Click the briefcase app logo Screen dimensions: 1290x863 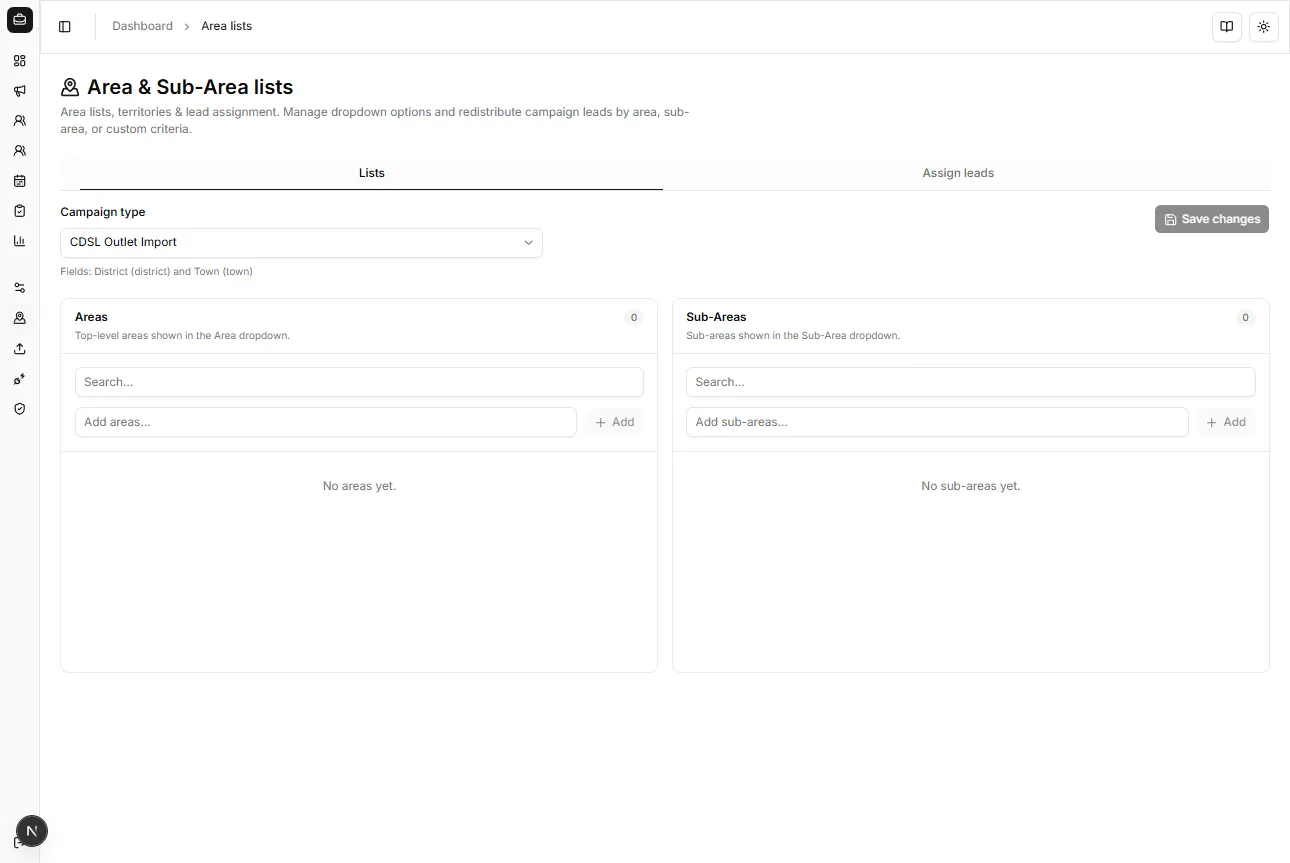[20, 20]
